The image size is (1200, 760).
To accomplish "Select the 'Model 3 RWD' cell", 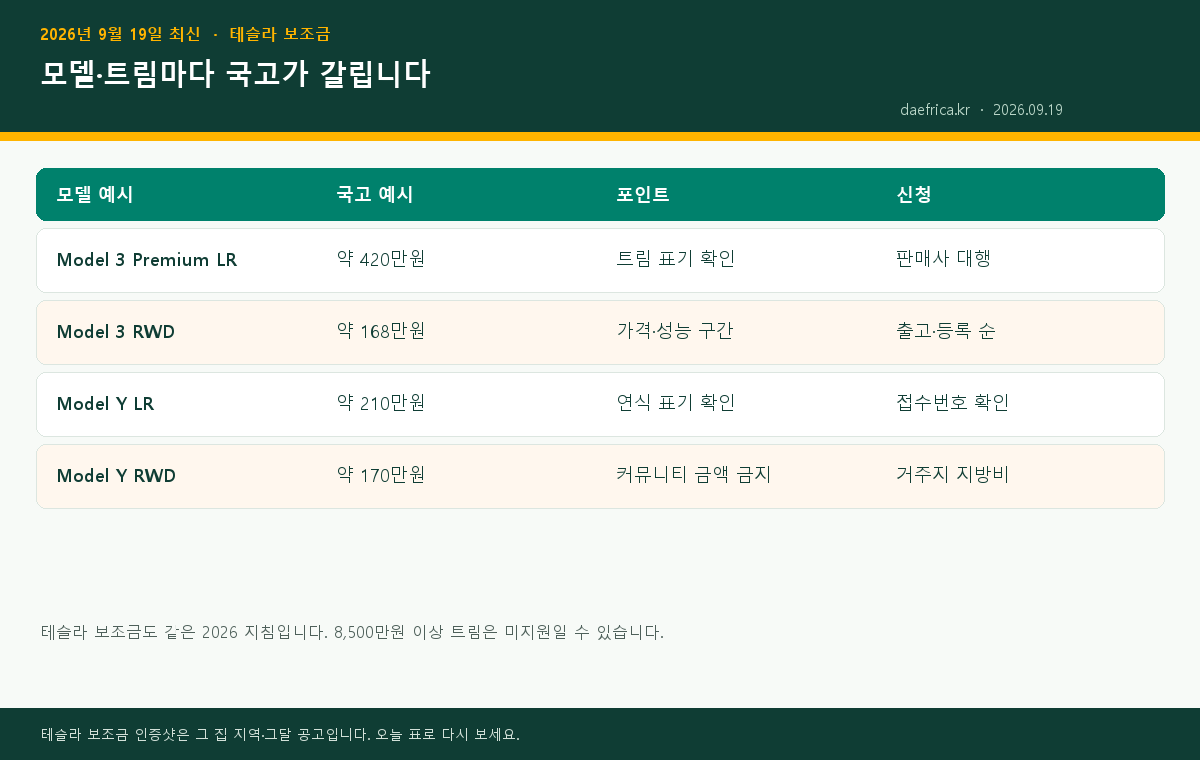I will [116, 332].
